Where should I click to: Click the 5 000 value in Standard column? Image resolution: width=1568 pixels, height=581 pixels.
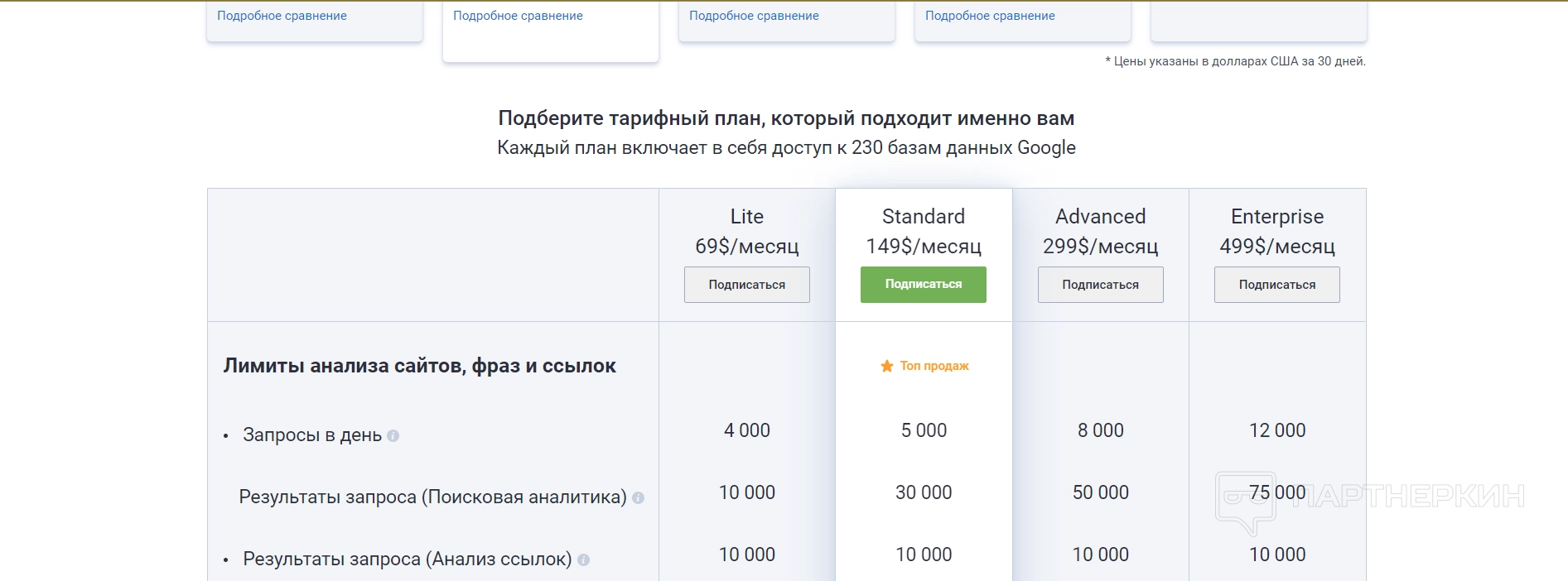coord(924,430)
